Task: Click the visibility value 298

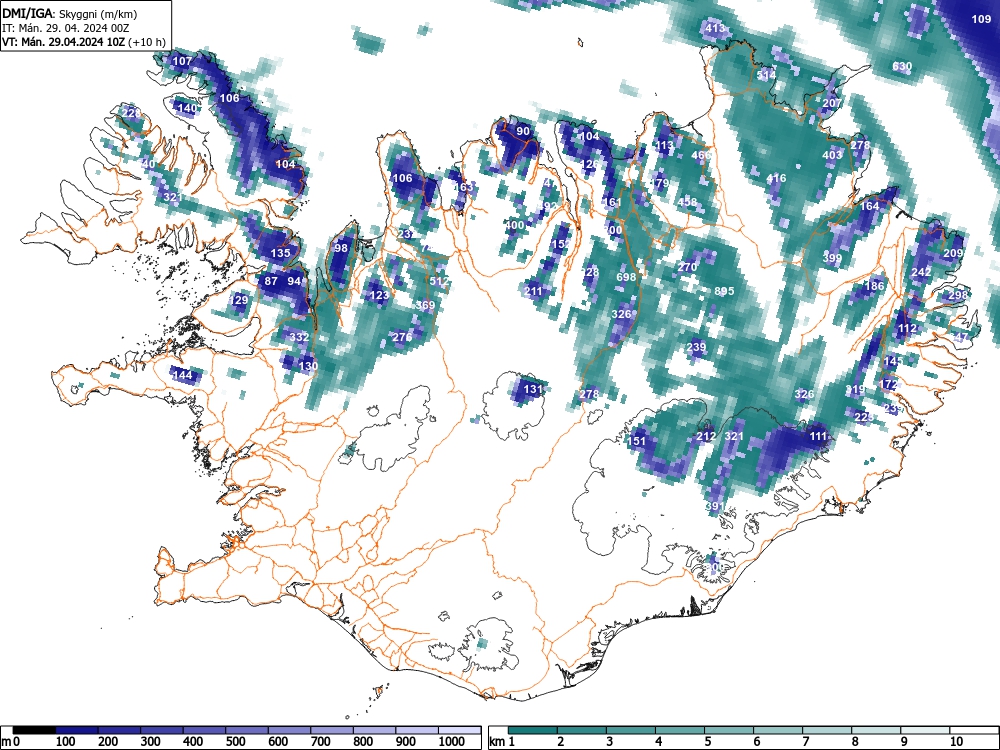Action: (x=958, y=295)
